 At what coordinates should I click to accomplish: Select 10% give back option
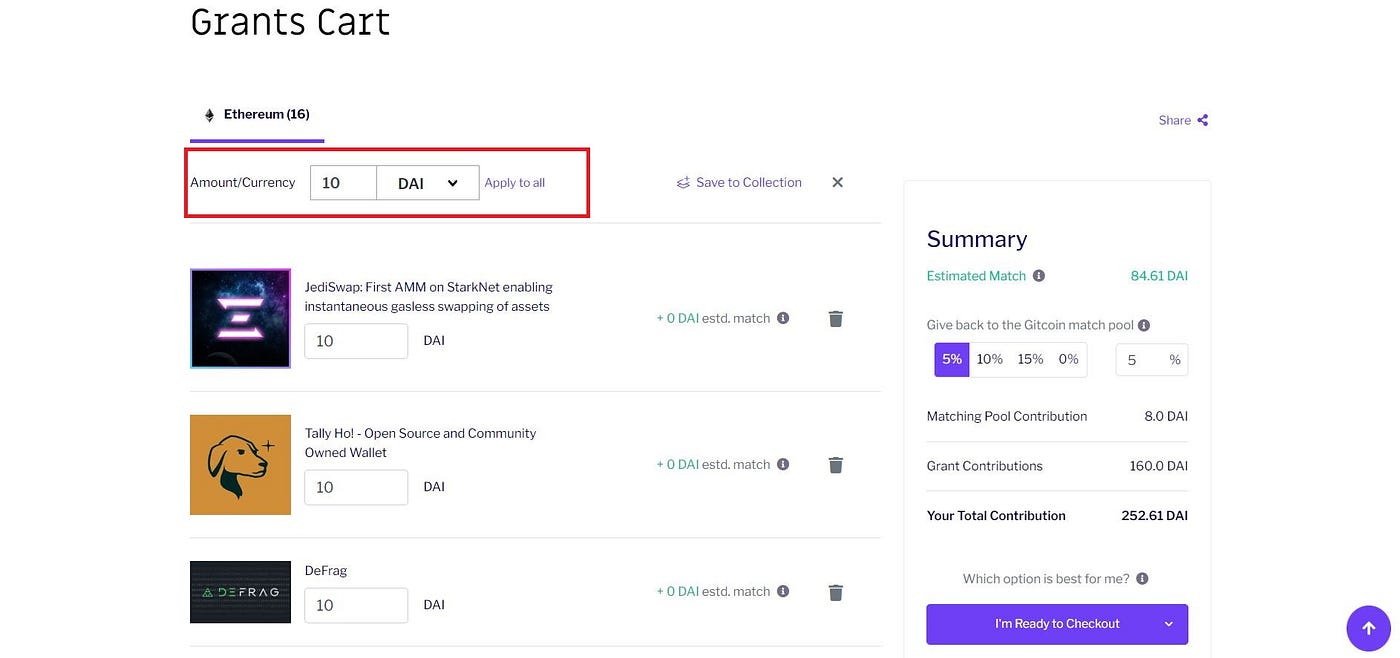point(989,359)
